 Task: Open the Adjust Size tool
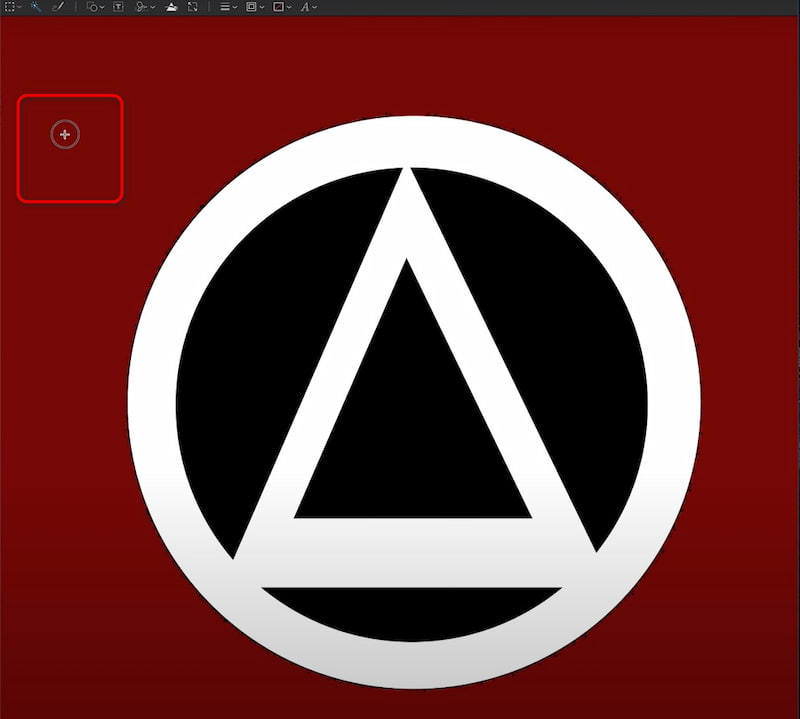tap(193, 7)
